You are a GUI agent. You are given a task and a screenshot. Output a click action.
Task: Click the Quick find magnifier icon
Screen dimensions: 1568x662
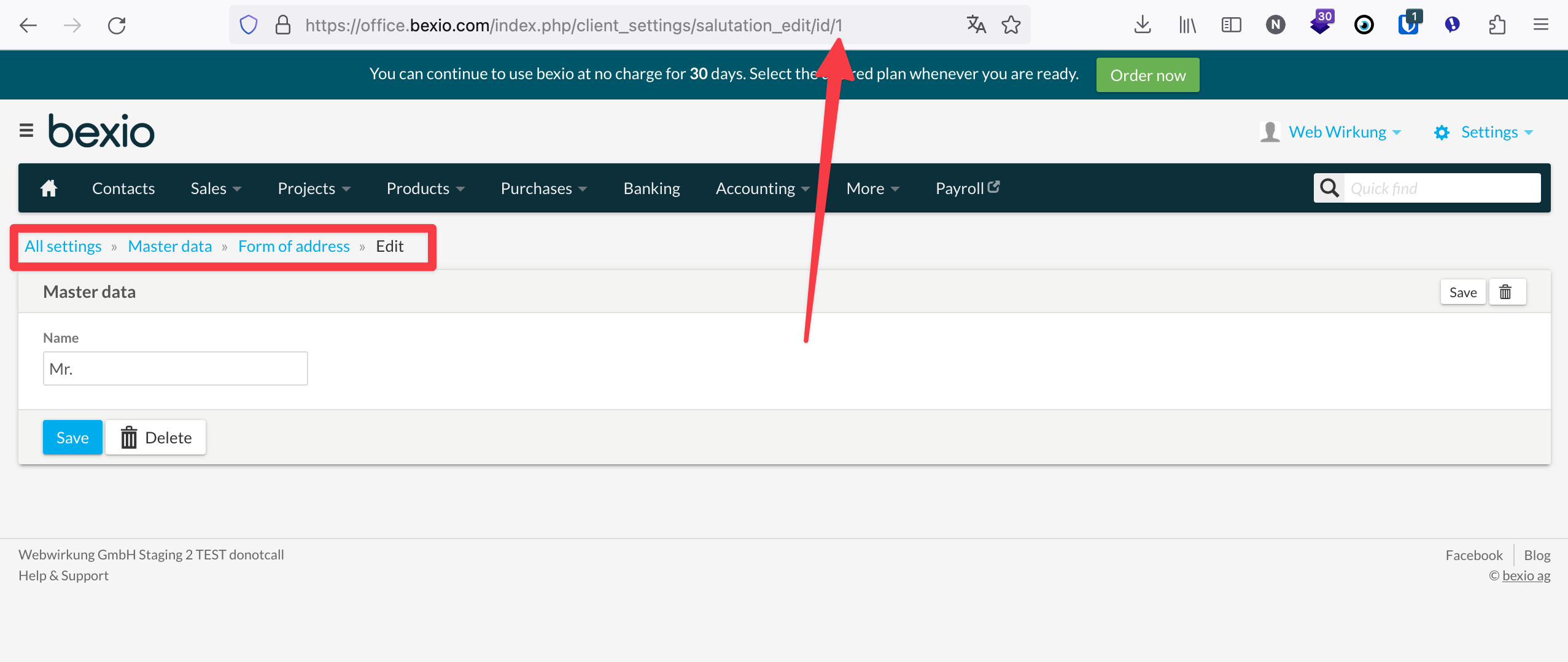pyautogui.click(x=1329, y=188)
